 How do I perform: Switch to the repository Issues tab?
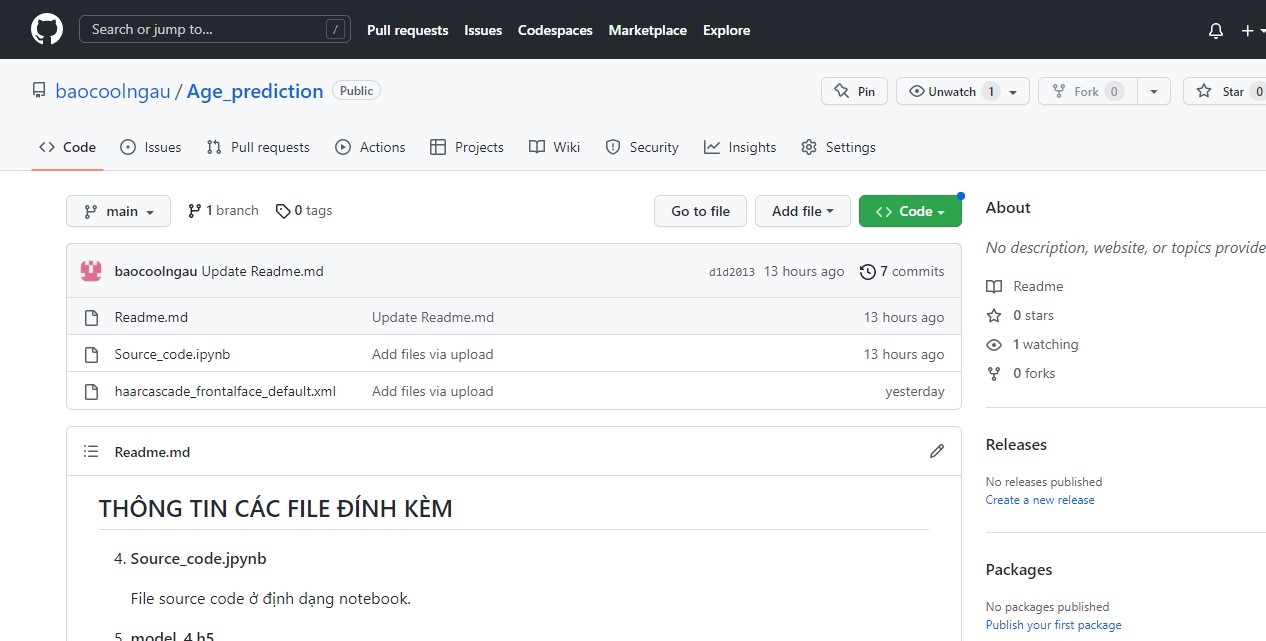pyautogui.click(x=151, y=147)
